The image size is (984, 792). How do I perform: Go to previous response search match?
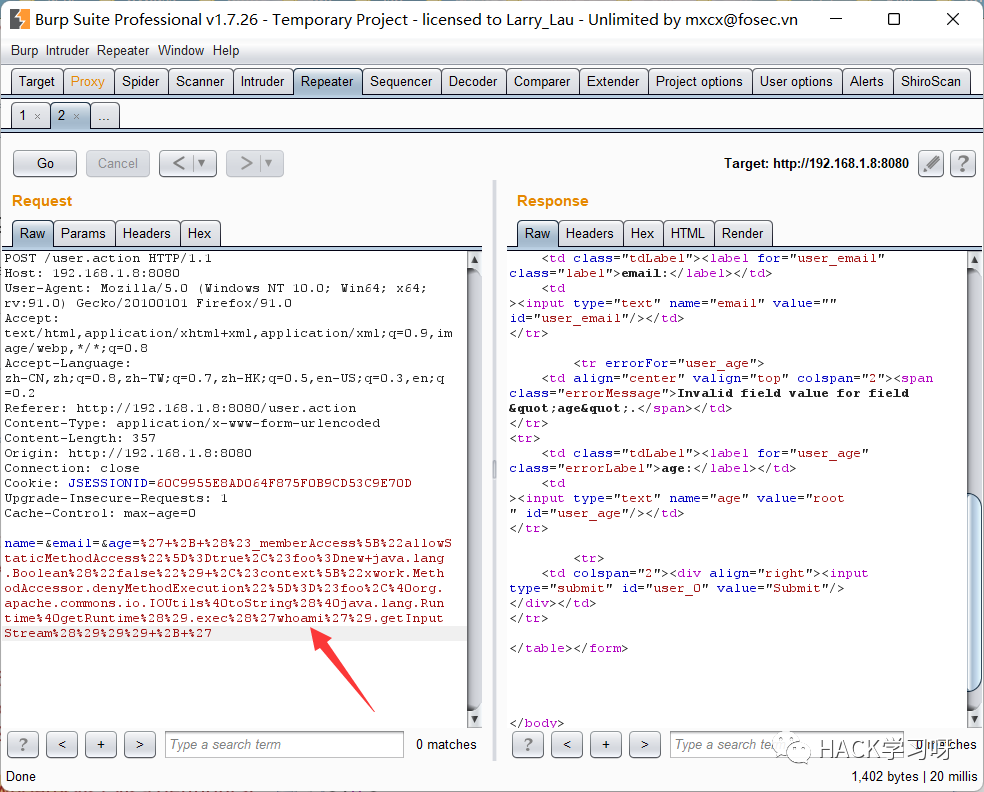567,744
